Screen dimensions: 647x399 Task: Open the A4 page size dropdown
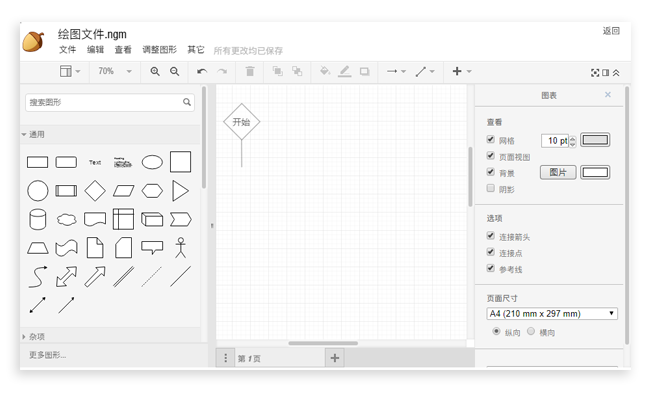[552, 314]
